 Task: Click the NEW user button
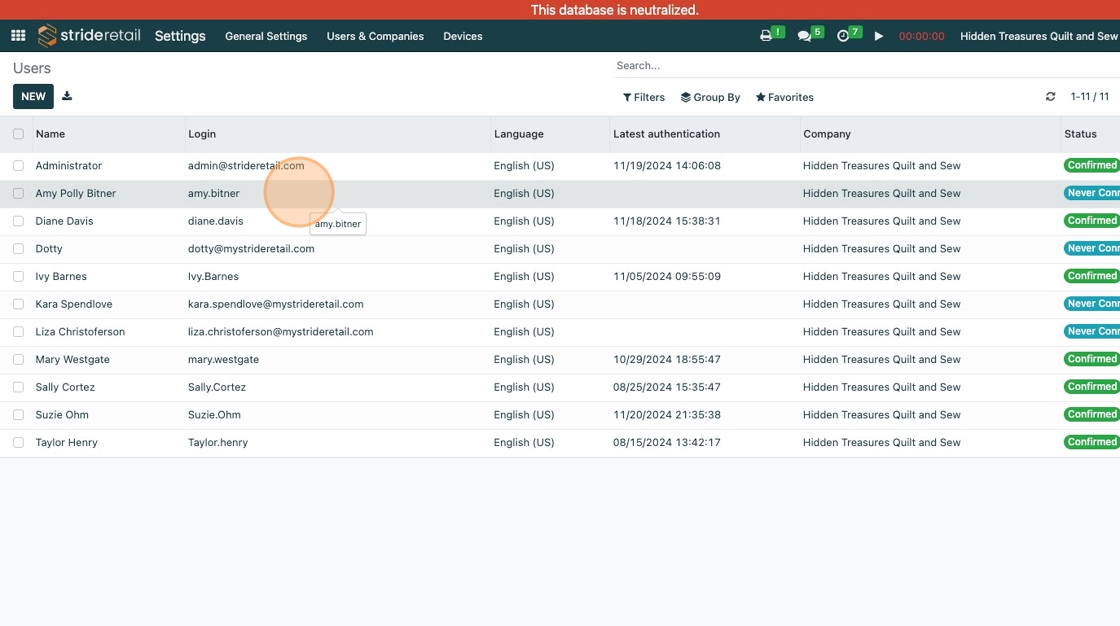tap(33, 96)
